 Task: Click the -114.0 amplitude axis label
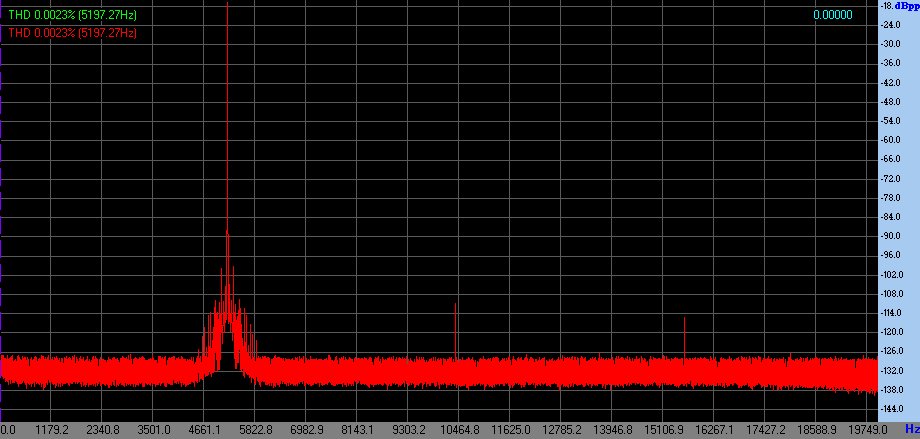click(x=891, y=313)
